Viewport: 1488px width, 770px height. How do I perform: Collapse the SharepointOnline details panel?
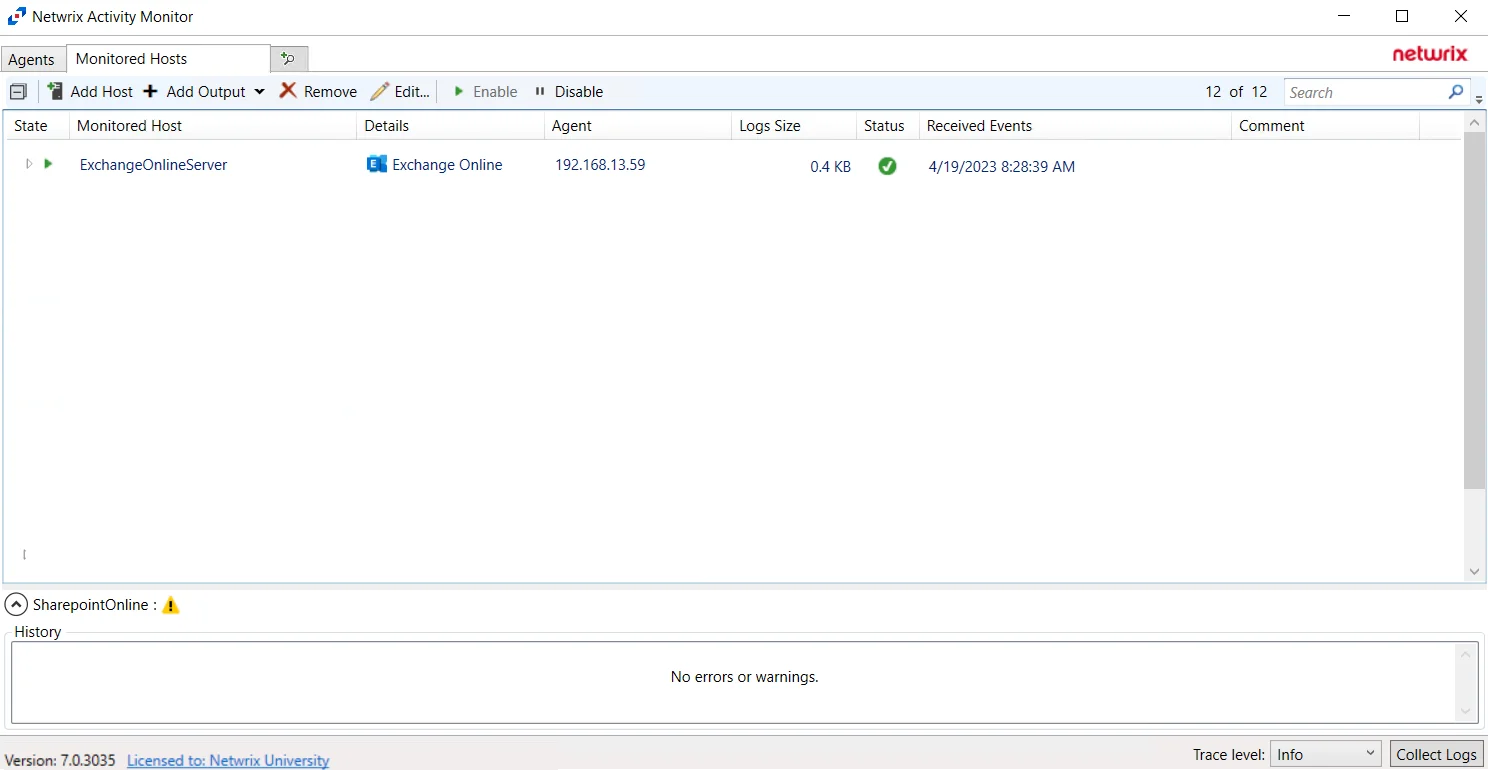[x=16, y=605]
